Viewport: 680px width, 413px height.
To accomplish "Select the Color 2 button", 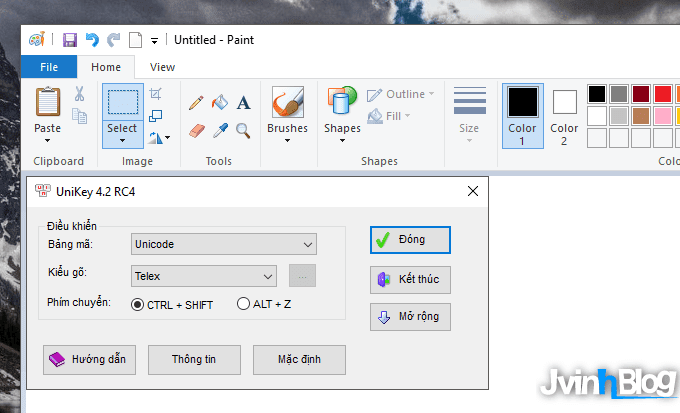I will (x=564, y=116).
